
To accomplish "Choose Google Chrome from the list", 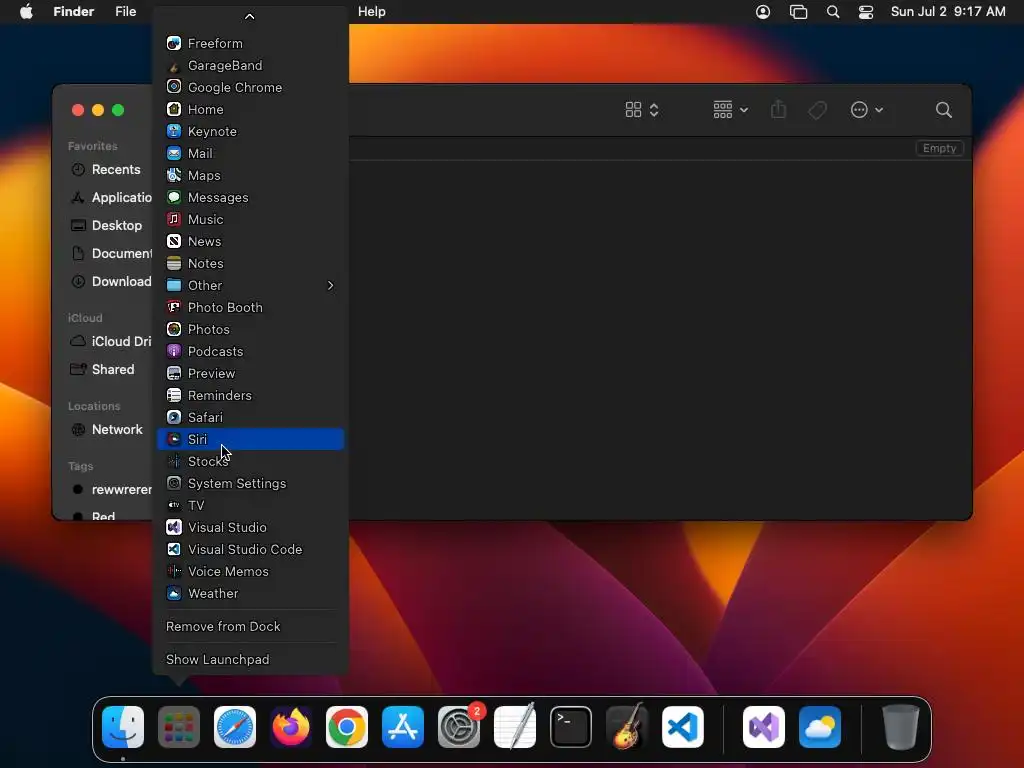I will pos(251,88).
